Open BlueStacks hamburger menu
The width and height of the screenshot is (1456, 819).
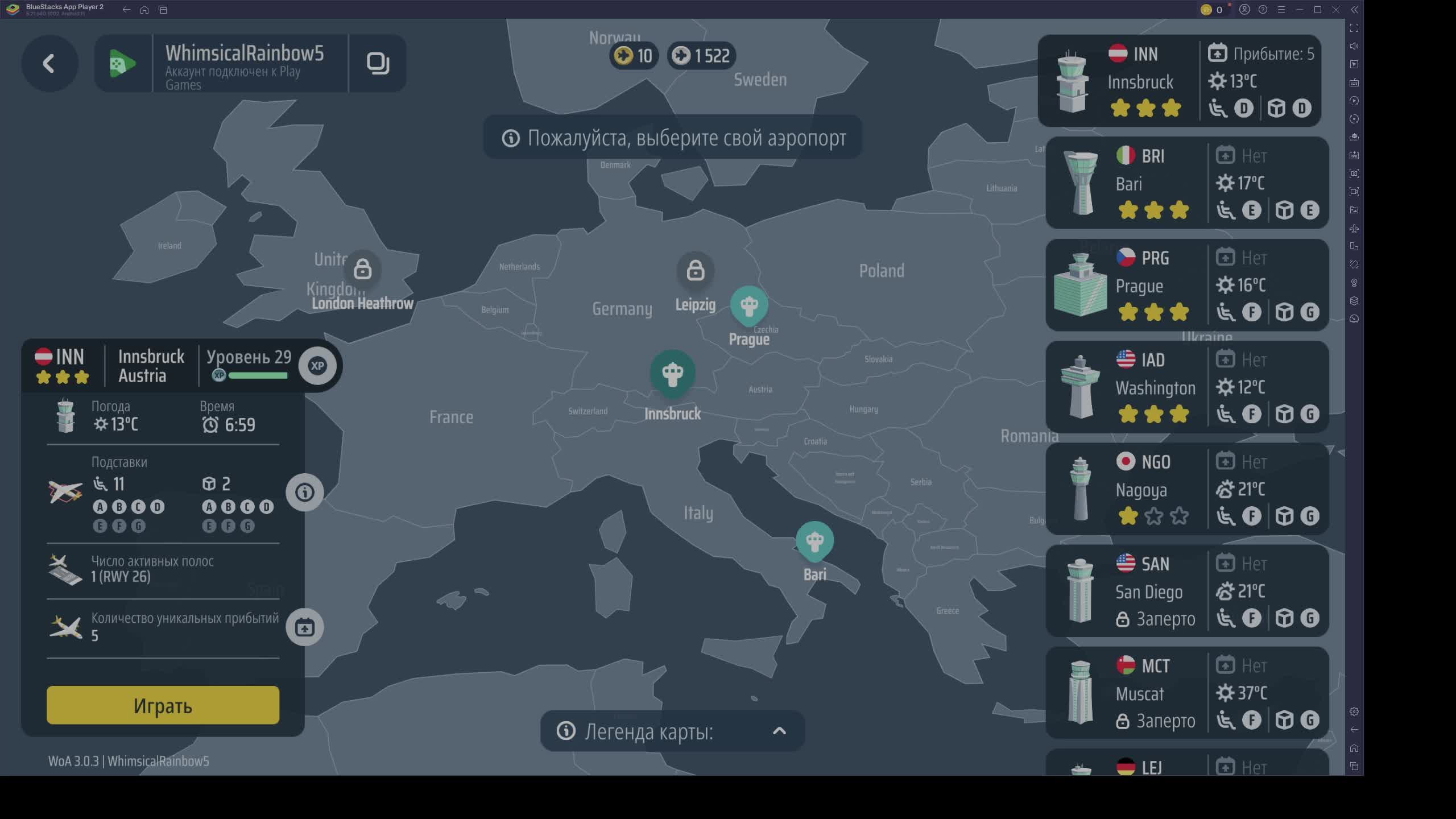(1281, 10)
